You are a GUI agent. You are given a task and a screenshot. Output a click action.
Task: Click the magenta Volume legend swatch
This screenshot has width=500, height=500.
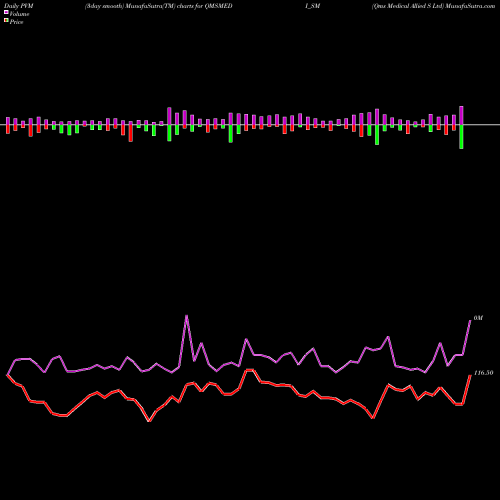click(6, 12)
